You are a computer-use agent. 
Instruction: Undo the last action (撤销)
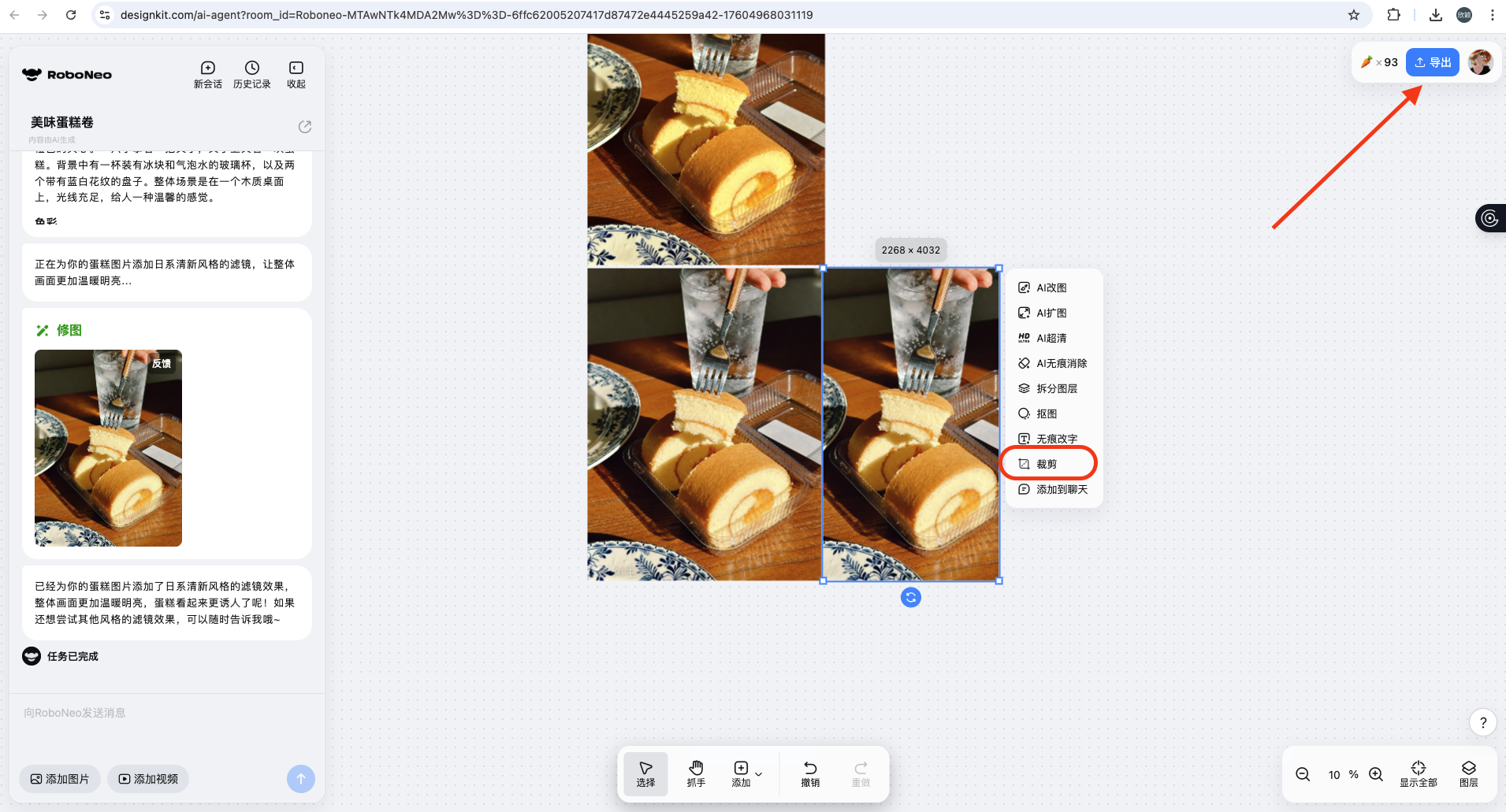pos(810,773)
